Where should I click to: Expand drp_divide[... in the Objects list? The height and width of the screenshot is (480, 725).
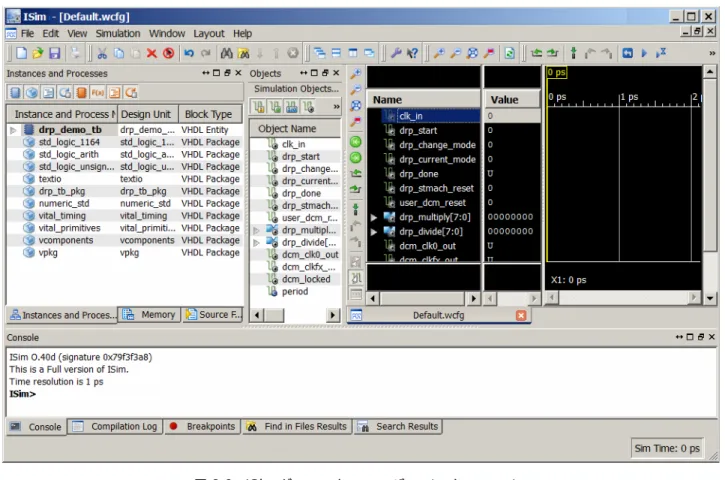256,242
